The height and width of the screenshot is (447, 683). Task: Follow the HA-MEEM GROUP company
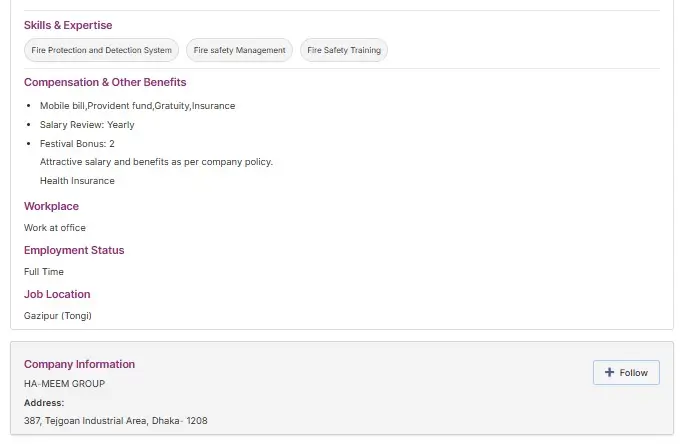click(626, 372)
